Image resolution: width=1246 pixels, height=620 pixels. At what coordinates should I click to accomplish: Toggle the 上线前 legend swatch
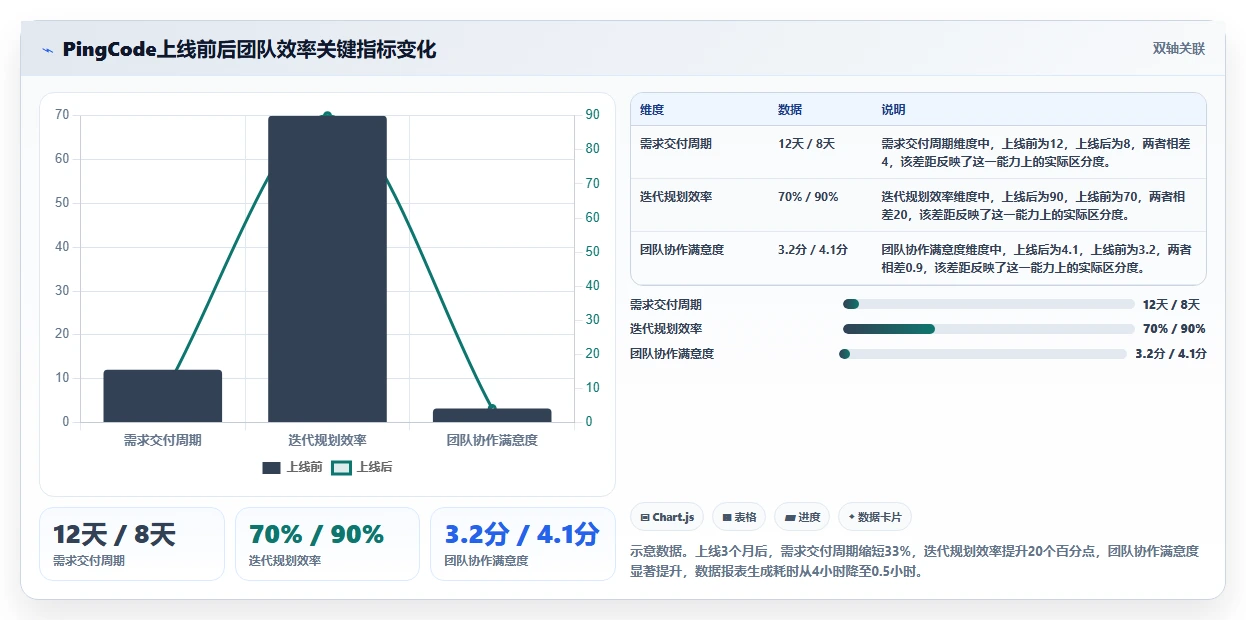pos(272,467)
